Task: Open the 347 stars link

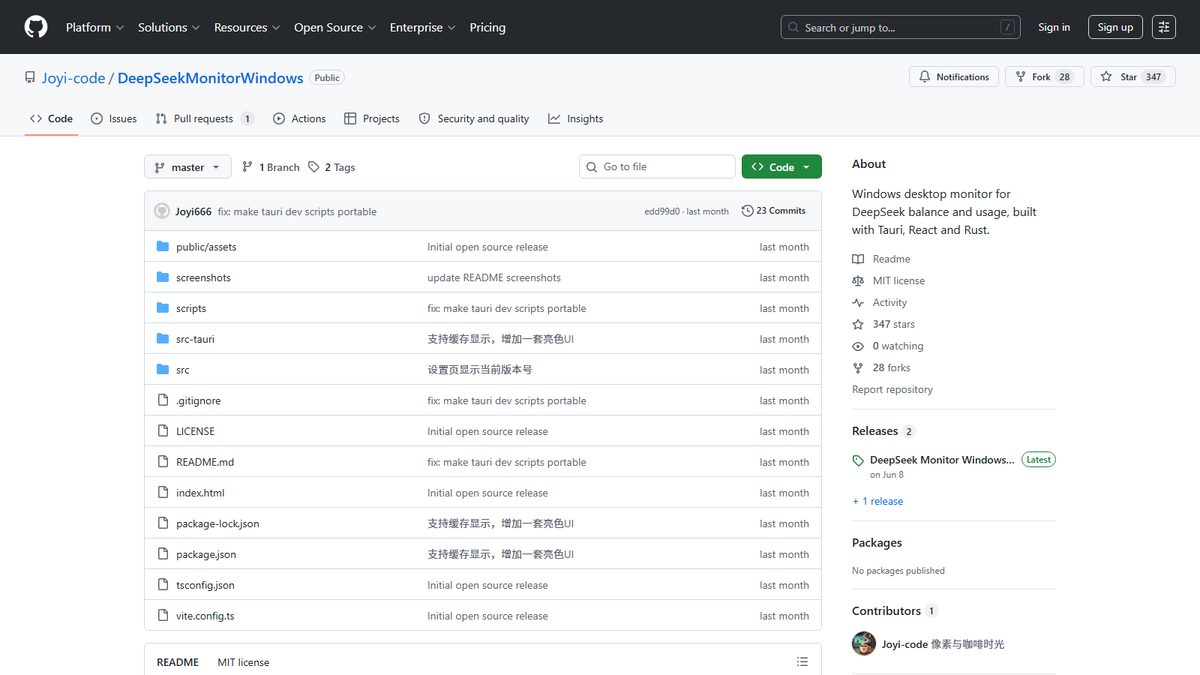Action: [883, 324]
